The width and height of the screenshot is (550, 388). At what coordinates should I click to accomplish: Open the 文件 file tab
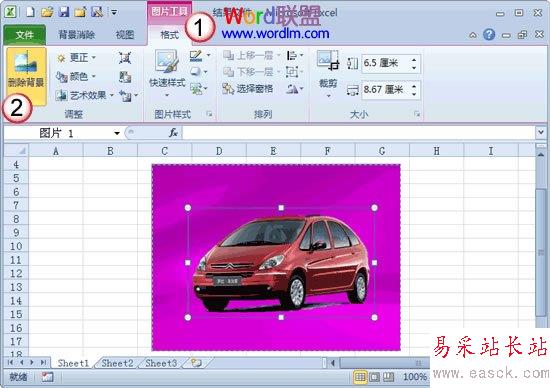(25, 35)
